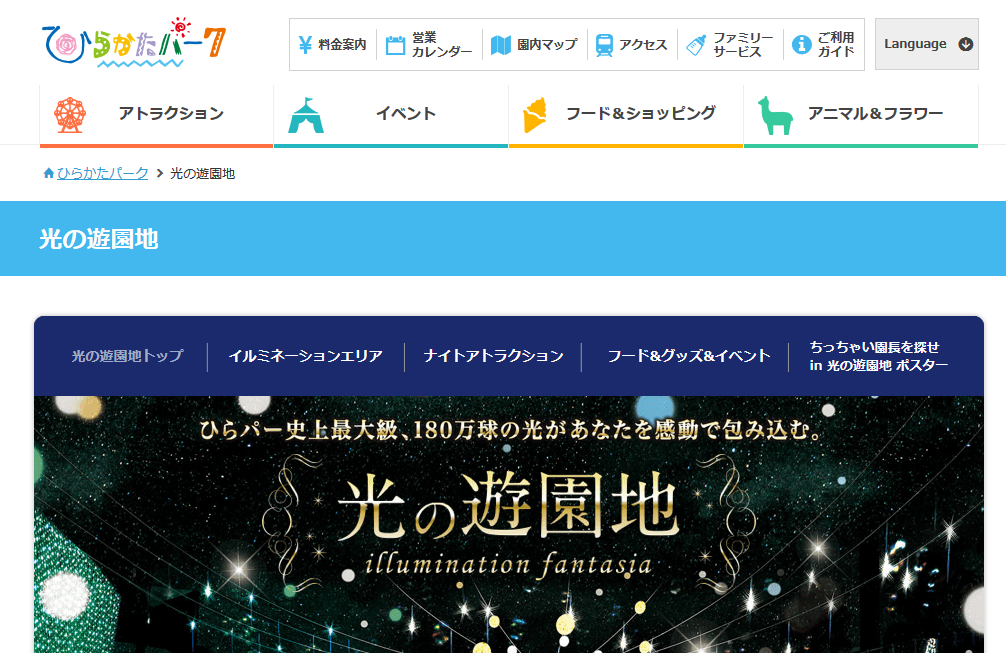1006x653 pixels.
Task: Click the circus tent event icon
Action: 306,115
